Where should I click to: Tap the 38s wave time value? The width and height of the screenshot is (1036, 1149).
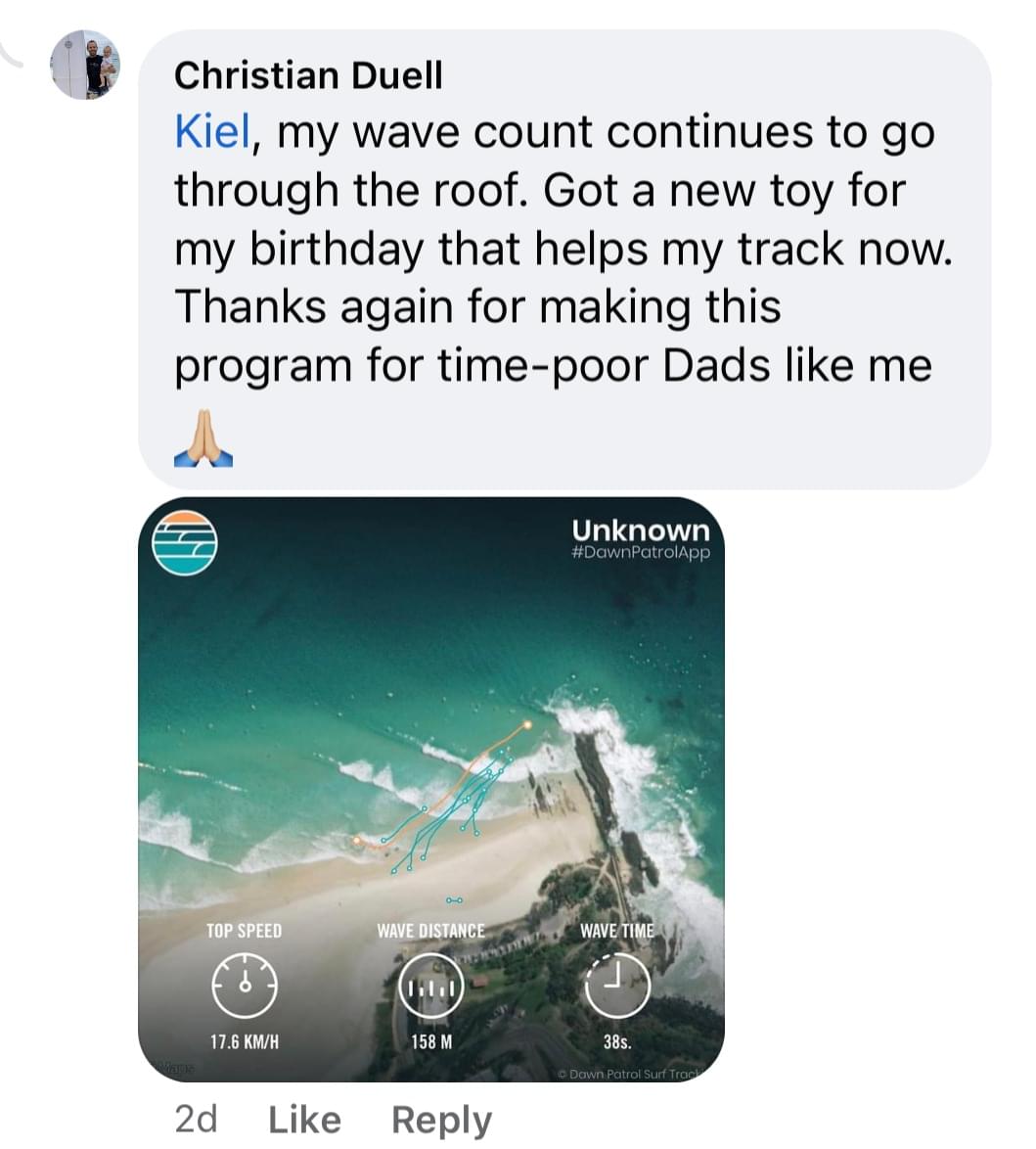pyautogui.click(x=617, y=1041)
